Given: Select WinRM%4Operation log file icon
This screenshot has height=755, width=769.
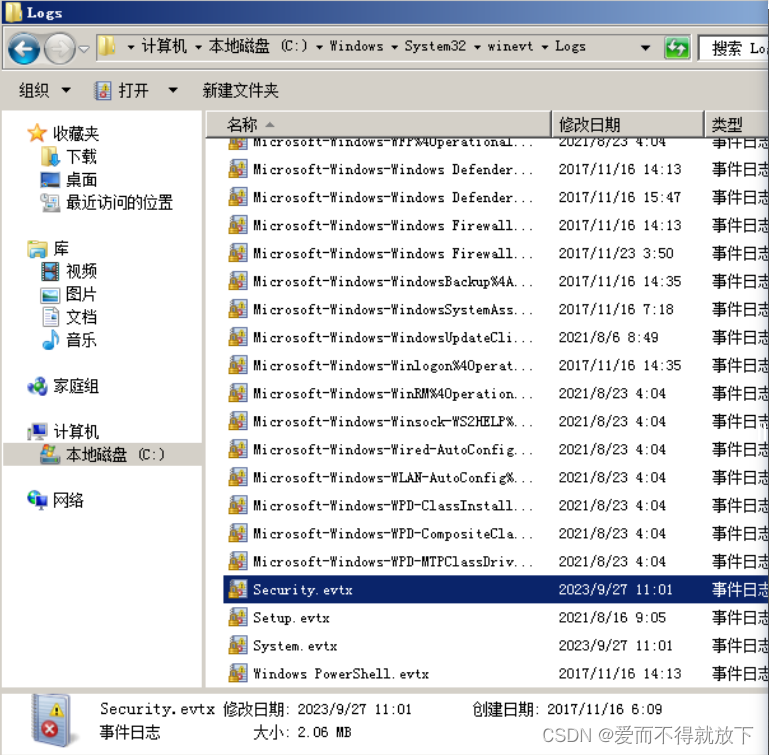Looking at the screenshot, I should pyautogui.click(x=238, y=393).
